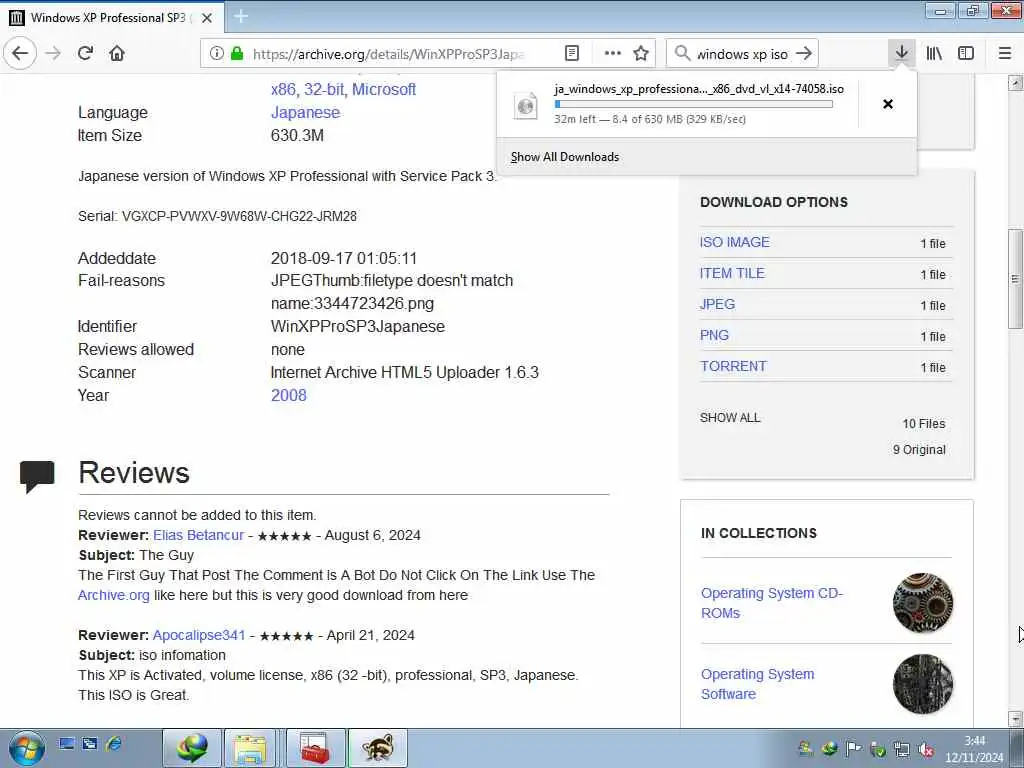Image resolution: width=1024 pixels, height=768 pixels.
Task: Open the 2008 year link
Action: (x=289, y=395)
